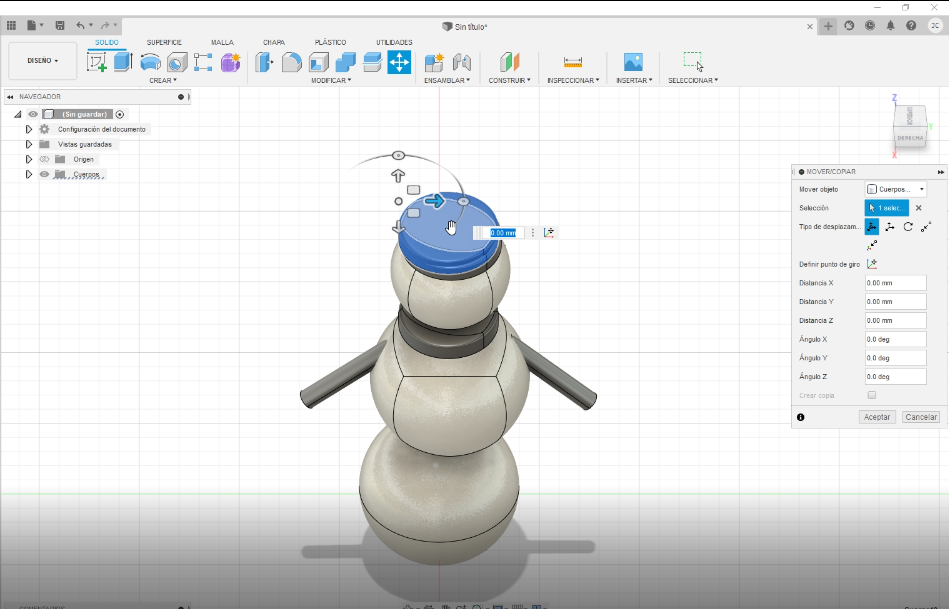The image size is (949, 609).
Task: Click the Aceptar button
Action: (877, 417)
